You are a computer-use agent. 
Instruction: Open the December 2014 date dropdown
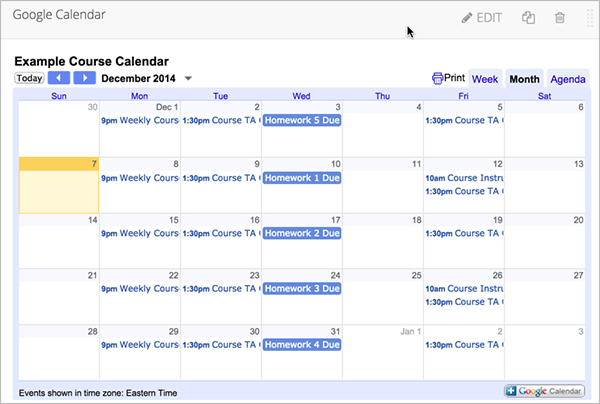point(188,79)
